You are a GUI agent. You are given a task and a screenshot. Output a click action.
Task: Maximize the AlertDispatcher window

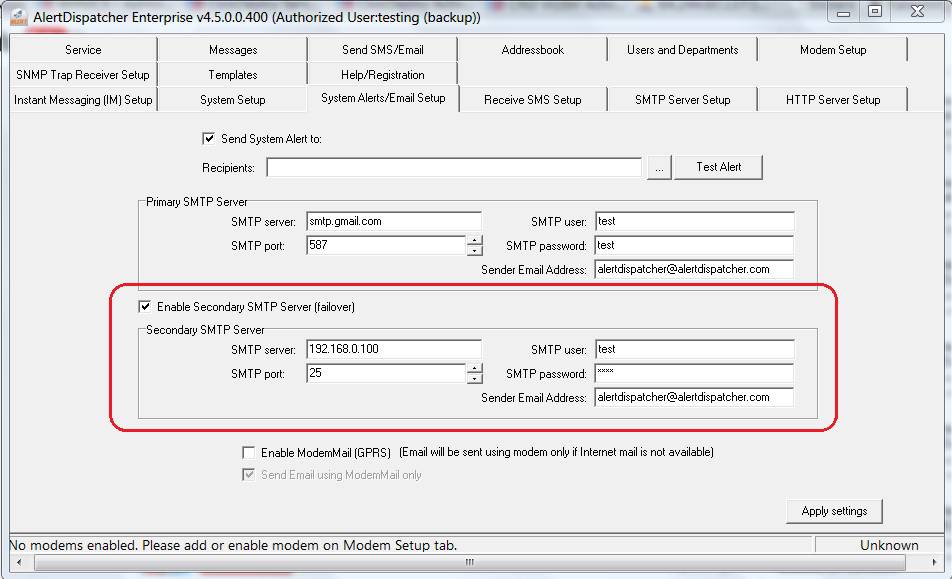tap(874, 12)
